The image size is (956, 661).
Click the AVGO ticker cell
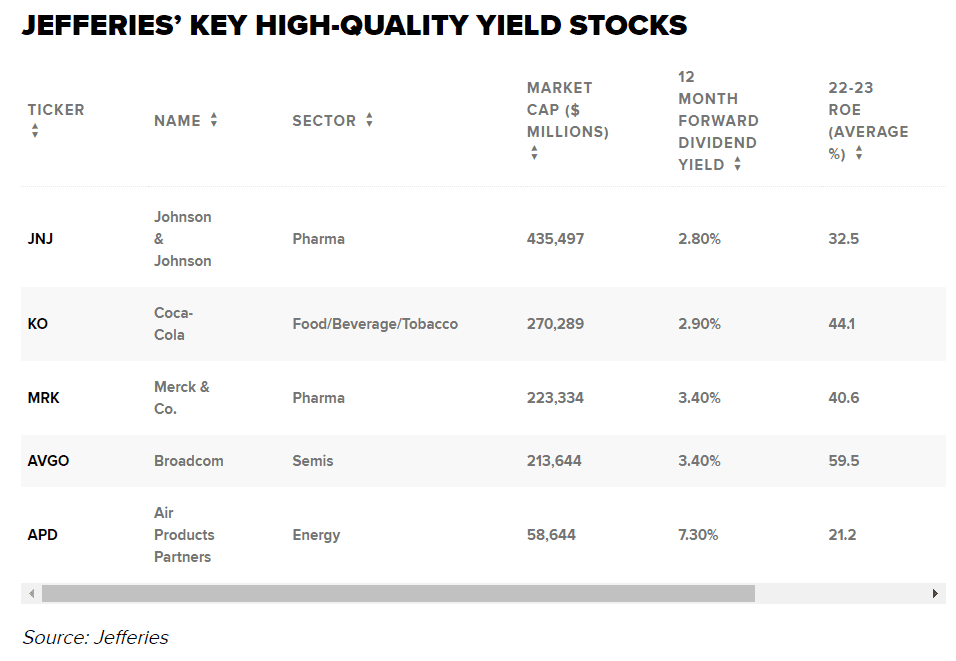48,460
